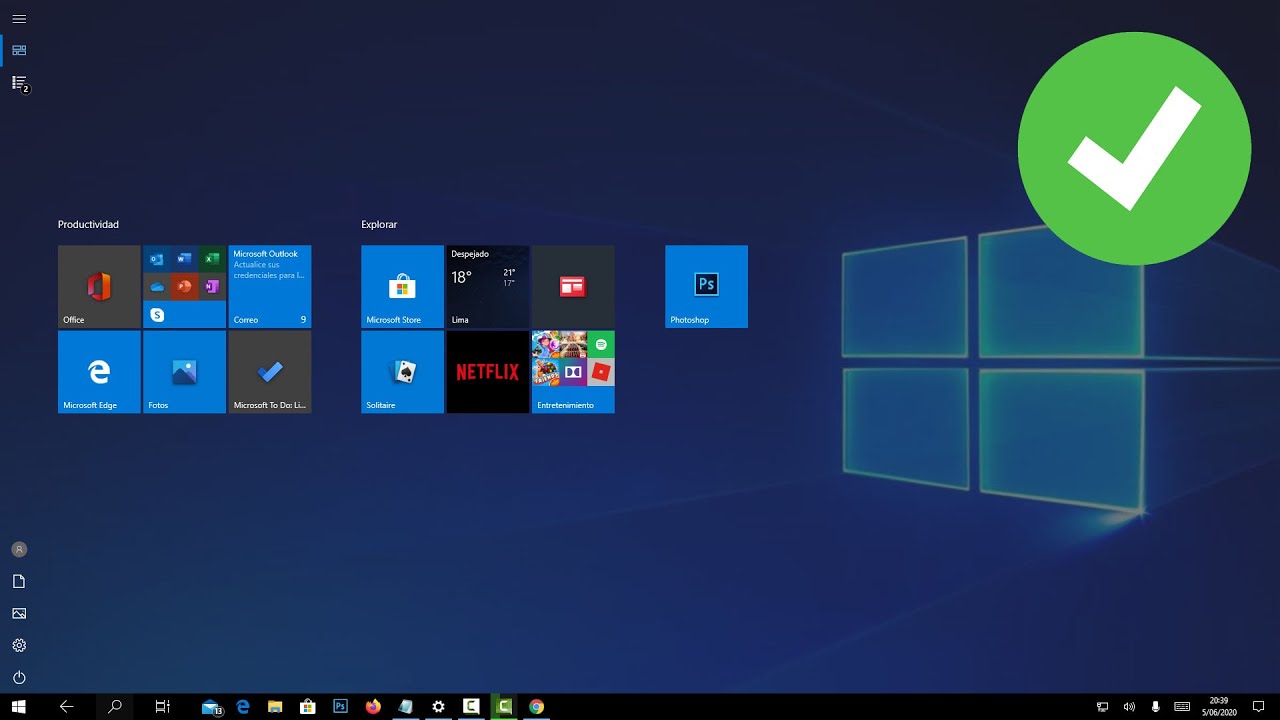Launch the Solitaire tile
The height and width of the screenshot is (720, 1280).
tap(402, 372)
